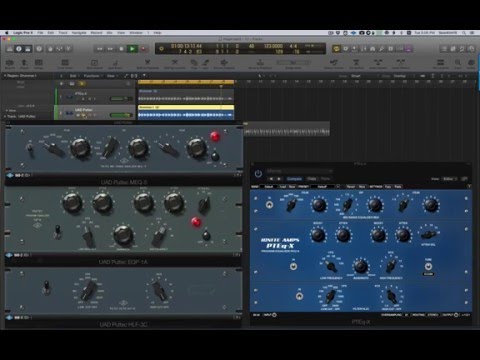Viewport: 480px width, 360px height.
Task: Click Copy in PTEq-X plugin header
Action: coord(312,179)
